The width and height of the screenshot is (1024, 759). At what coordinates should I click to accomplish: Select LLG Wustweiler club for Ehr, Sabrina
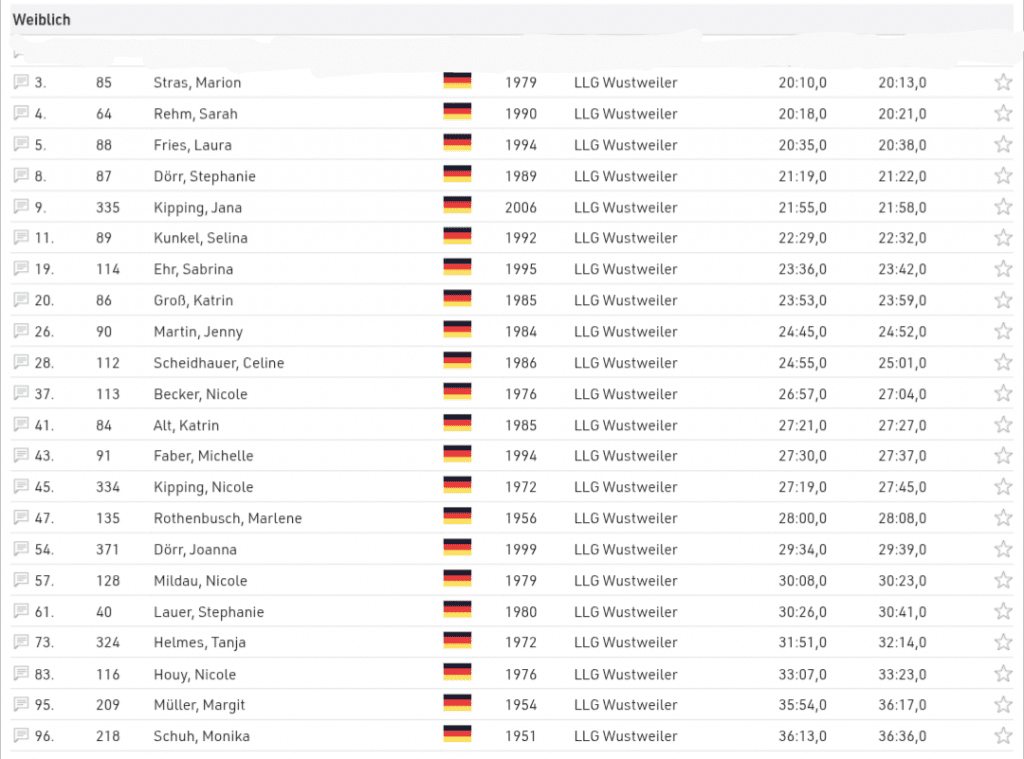pos(625,269)
